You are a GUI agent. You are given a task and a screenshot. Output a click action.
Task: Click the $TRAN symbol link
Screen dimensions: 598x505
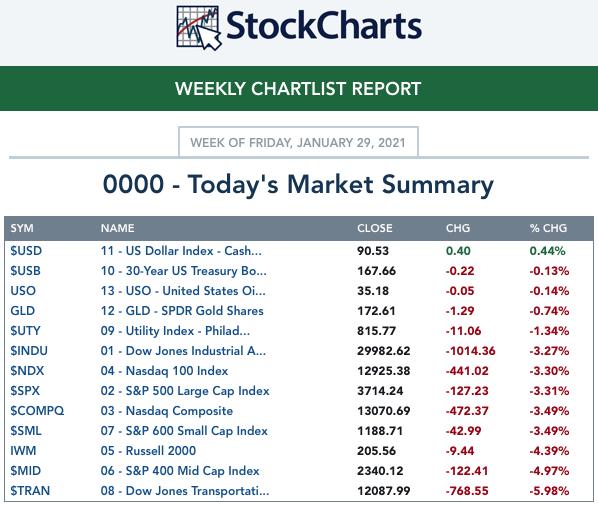coord(30,491)
